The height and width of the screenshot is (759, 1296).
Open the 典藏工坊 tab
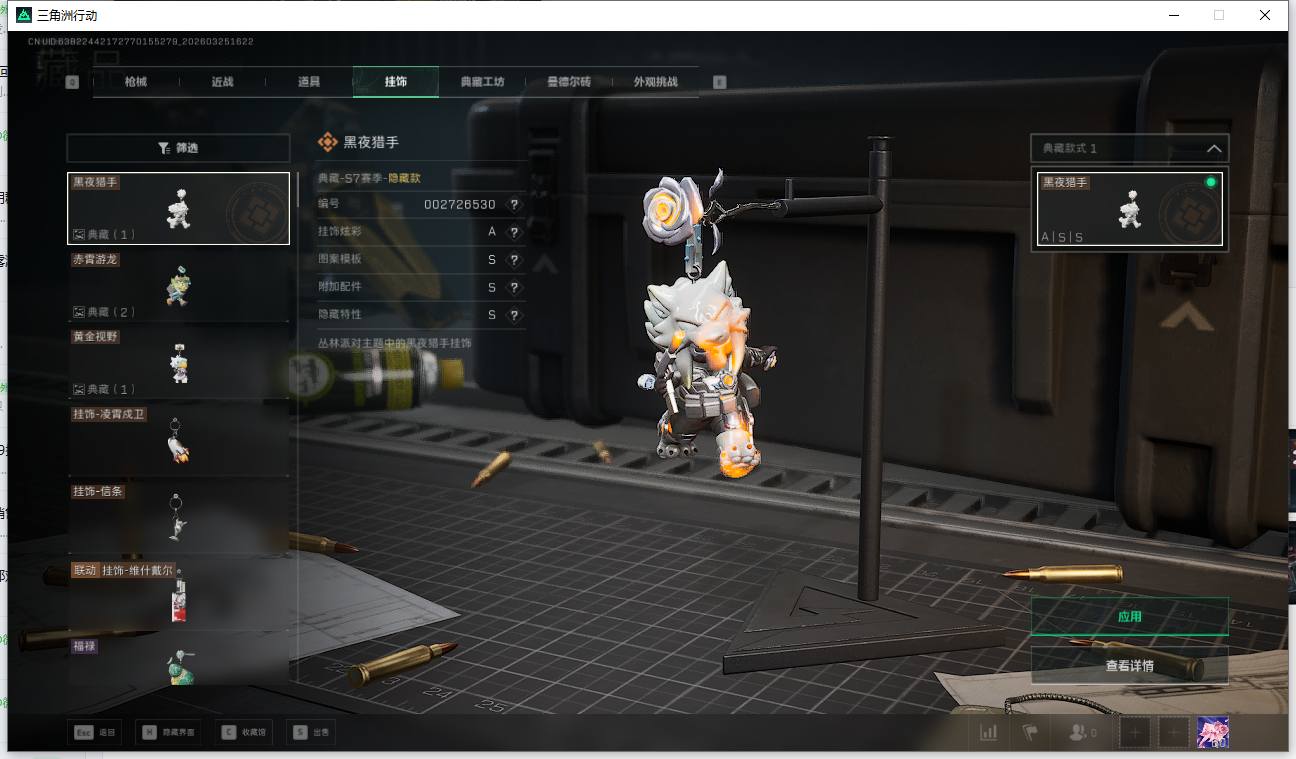pyautogui.click(x=482, y=82)
